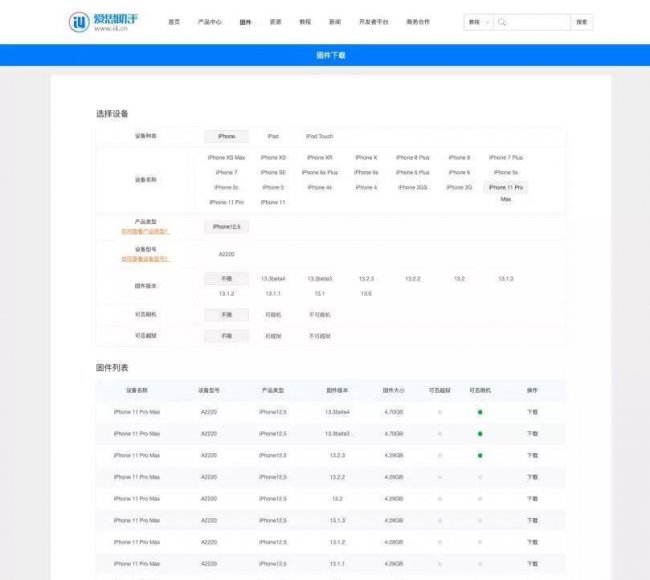Viewport: 650px width, 580px height.
Task: Open the 教程 nav item
Action: click(x=306, y=22)
